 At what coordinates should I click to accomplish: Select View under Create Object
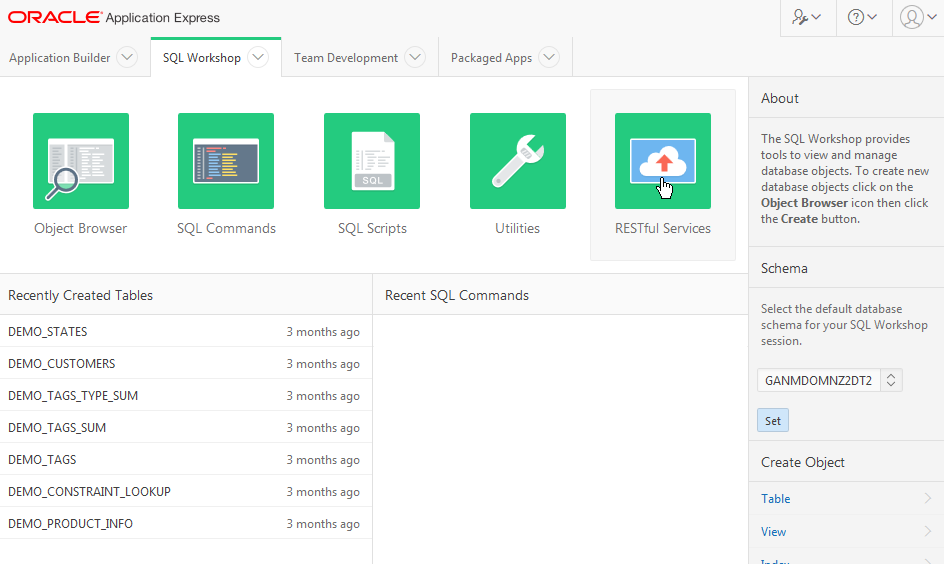pyautogui.click(x=774, y=532)
